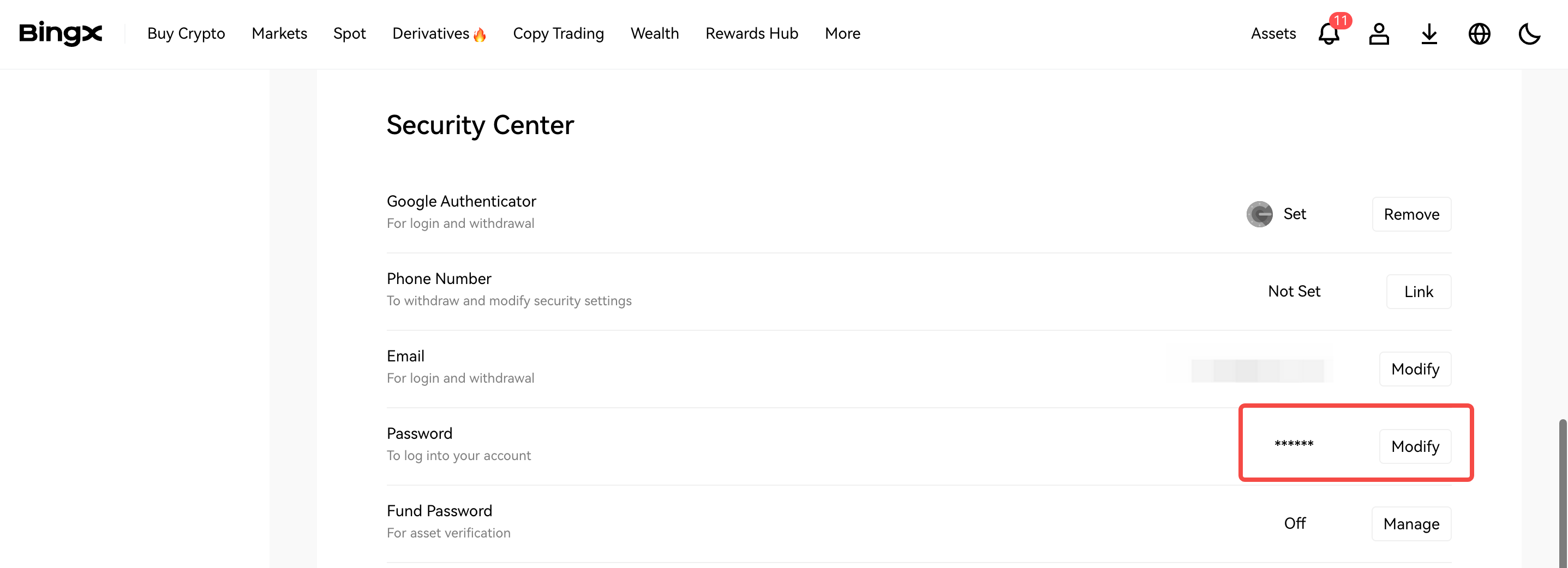Open the Wealth menu item
1568x568 pixels.
654,33
